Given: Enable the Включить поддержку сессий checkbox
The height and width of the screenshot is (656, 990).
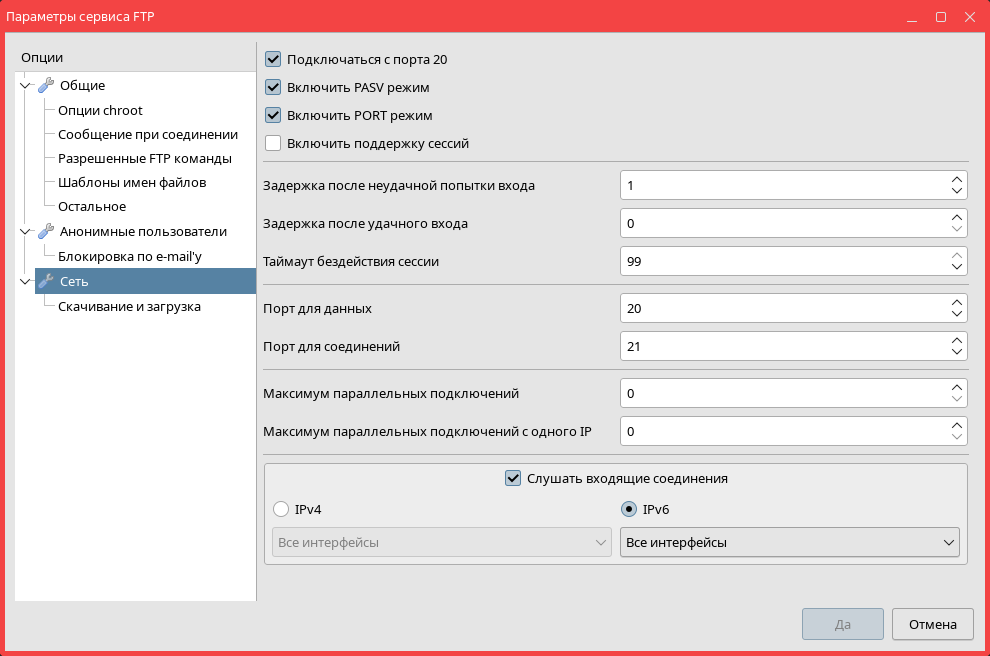Looking at the screenshot, I should [273, 143].
